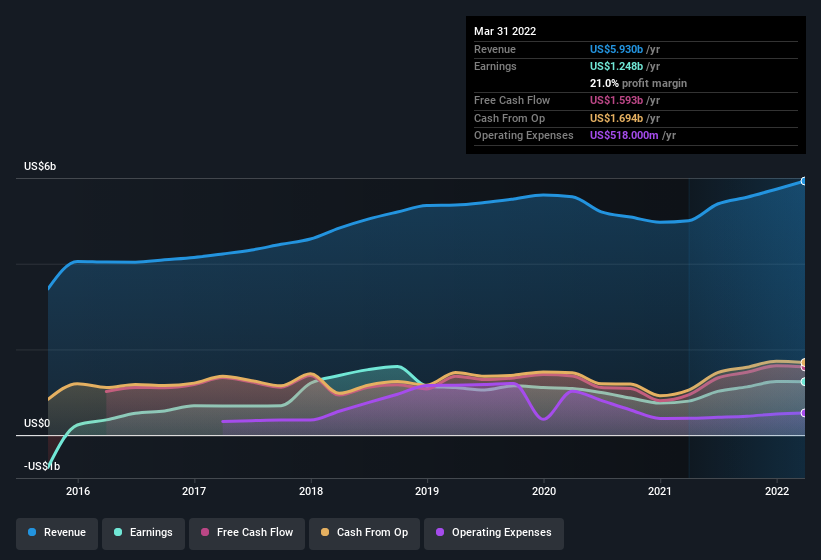Click the US$5.930b revenue value
The width and height of the screenshot is (821, 560).
[x=616, y=49]
